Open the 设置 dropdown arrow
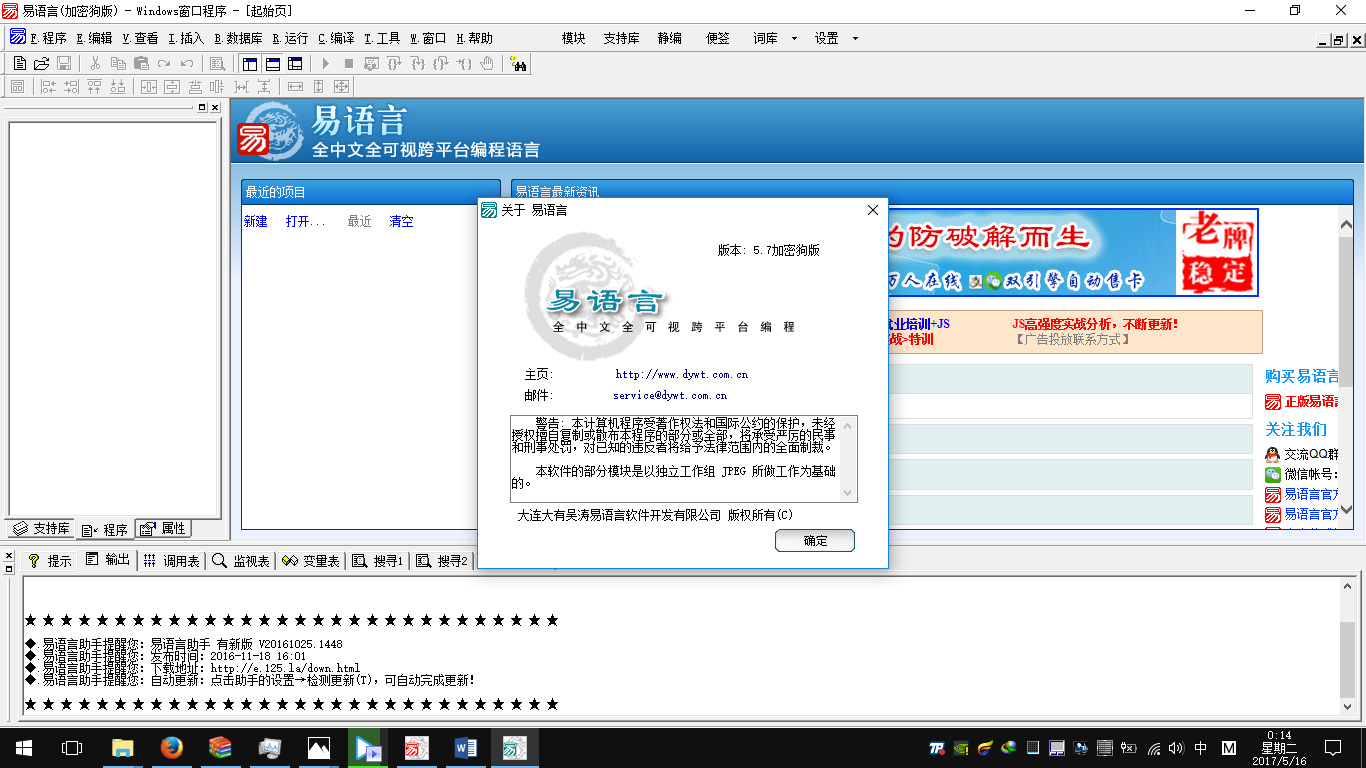This screenshot has width=1366, height=768. (x=855, y=38)
